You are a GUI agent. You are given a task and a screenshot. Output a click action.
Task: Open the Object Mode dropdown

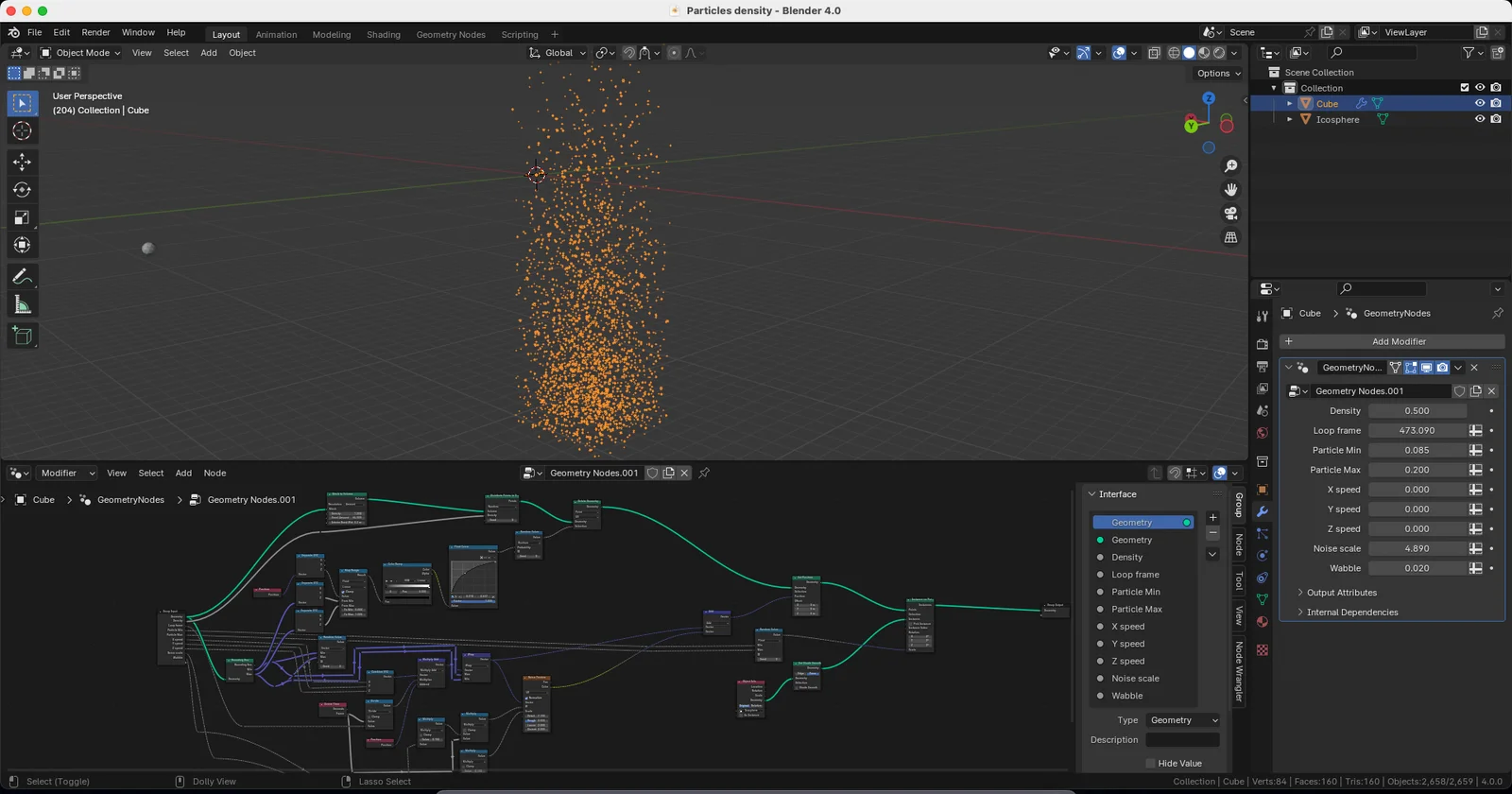click(80, 53)
